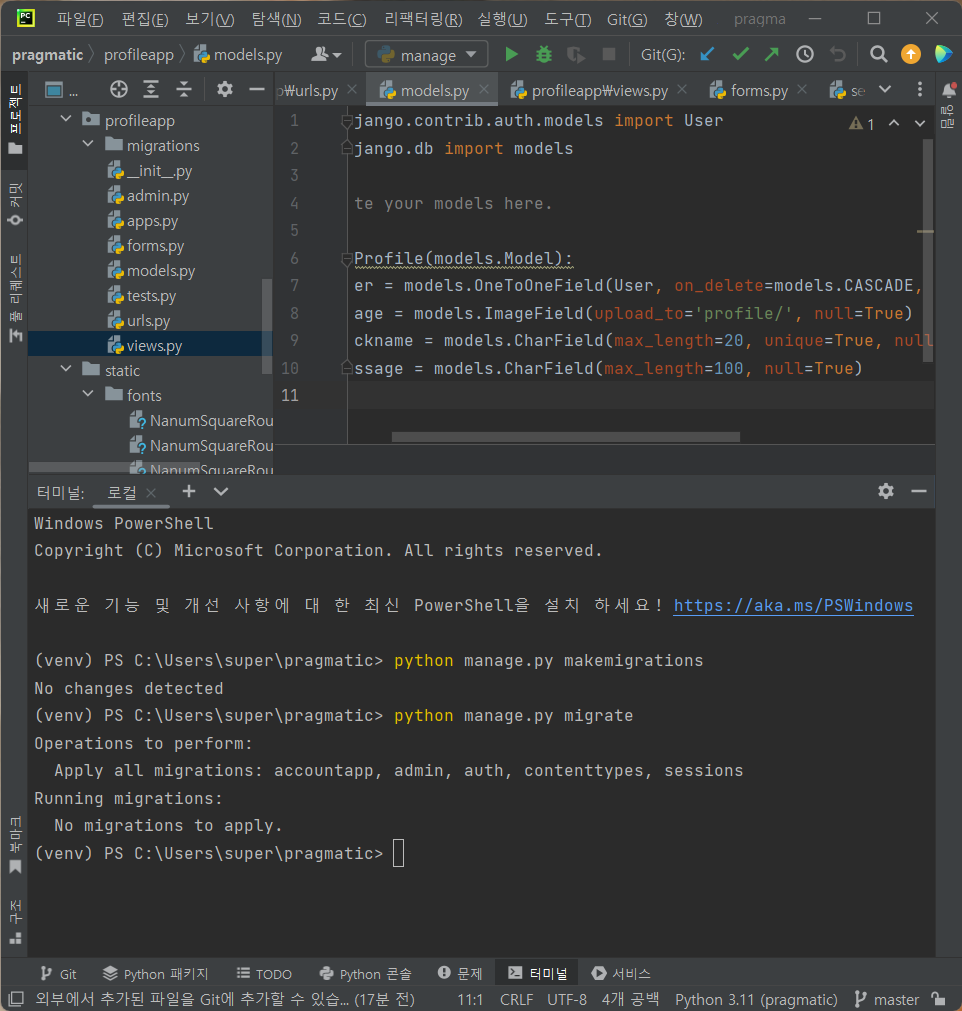The width and height of the screenshot is (962, 1011).
Task: Open Python 패키지 tool window
Action: (155, 974)
